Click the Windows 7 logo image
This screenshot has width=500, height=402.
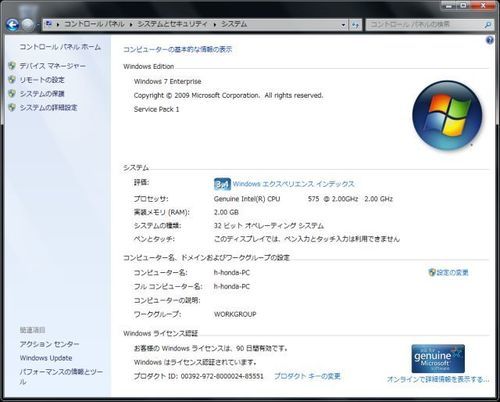point(447,115)
